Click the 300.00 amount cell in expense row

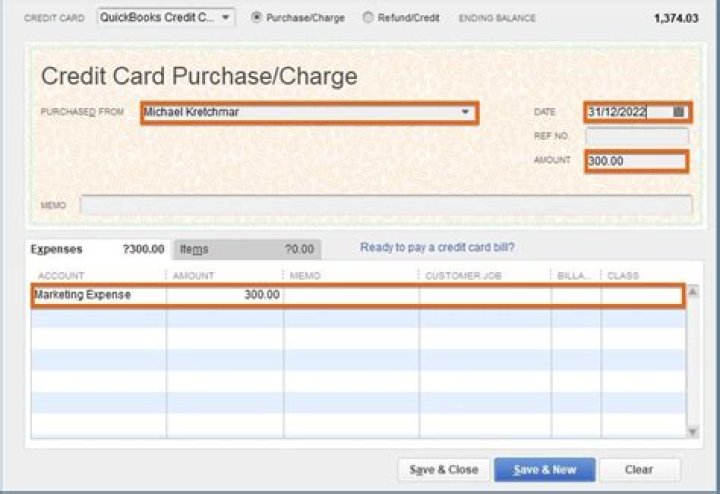point(225,295)
